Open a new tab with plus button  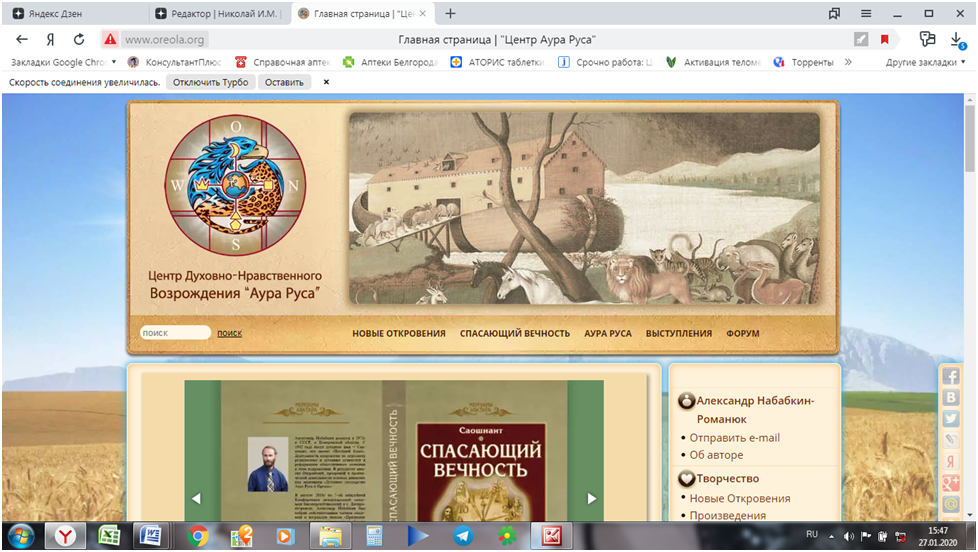[450, 13]
